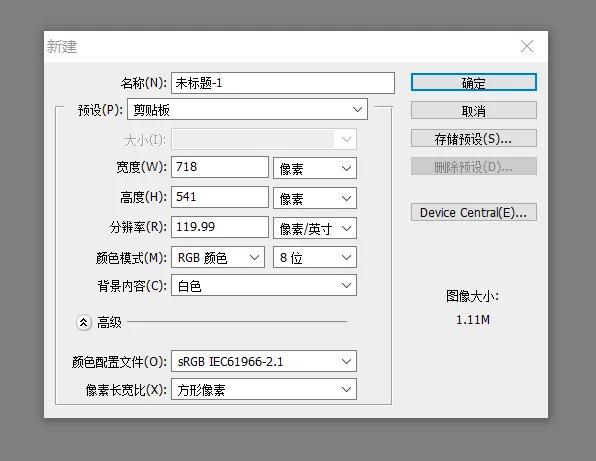Screen dimensions: 596x461
Task: Open the RGB 颜色 mode dropdown
Action: [x=218, y=257]
